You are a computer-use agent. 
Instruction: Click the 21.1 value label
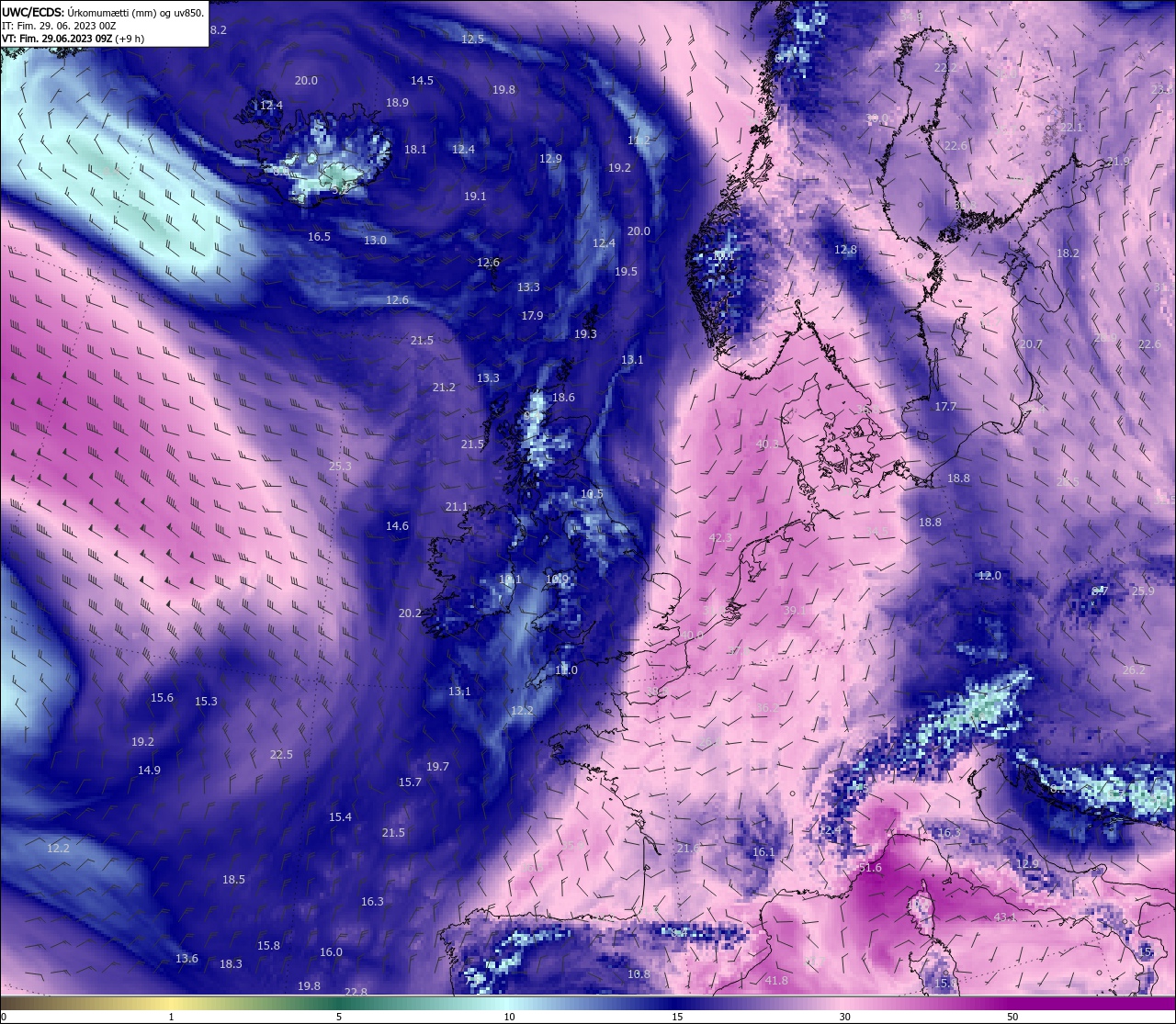tap(457, 507)
